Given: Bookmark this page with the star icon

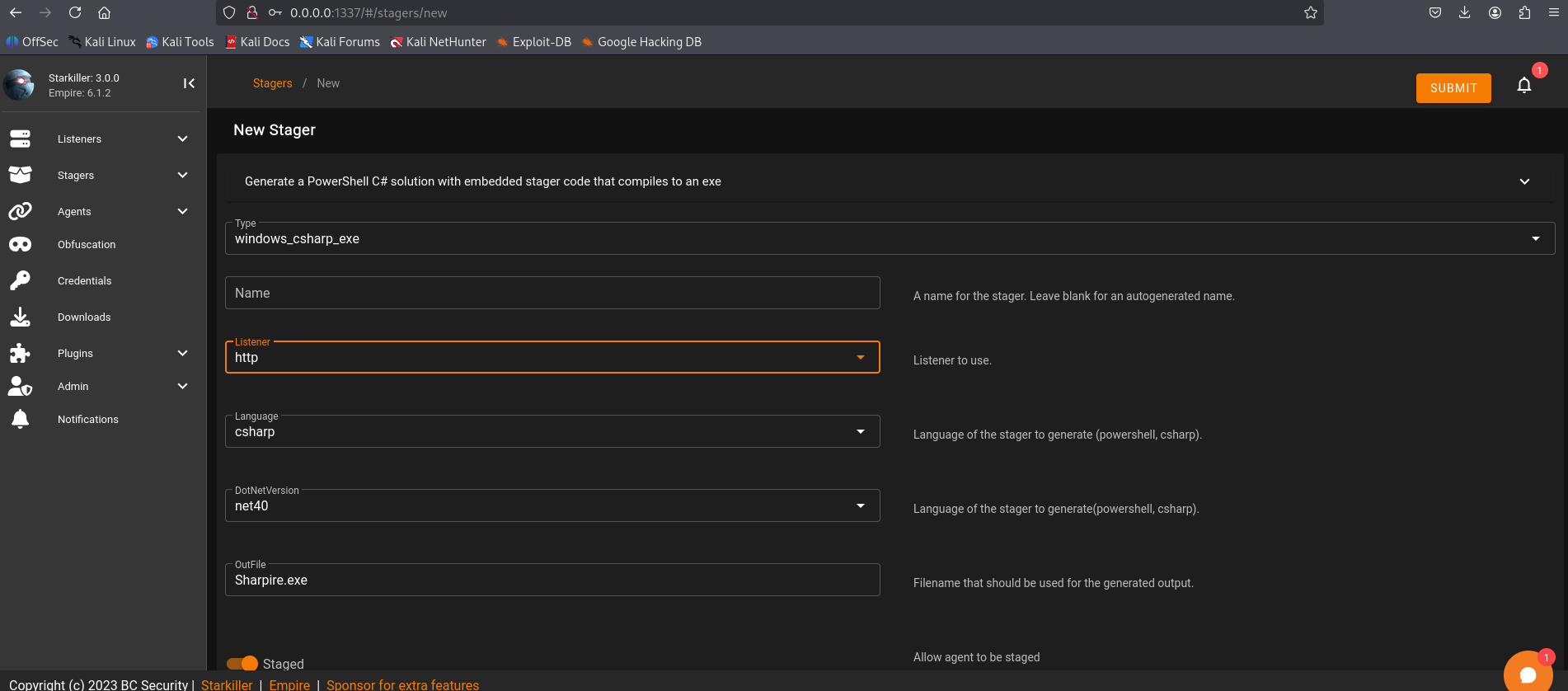Looking at the screenshot, I should [1311, 12].
